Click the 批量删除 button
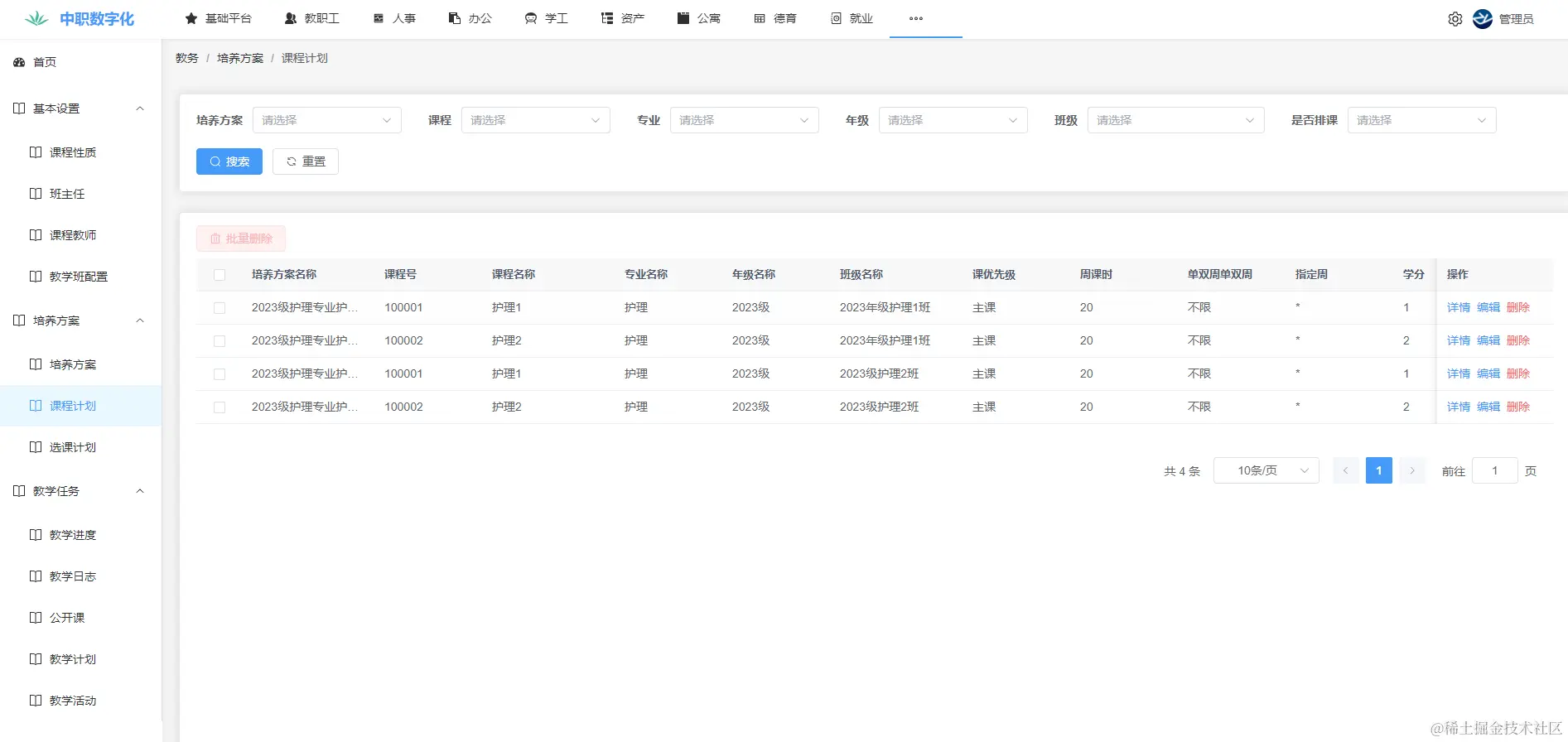The height and width of the screenshot is (742, 1568). click(241, 238)
